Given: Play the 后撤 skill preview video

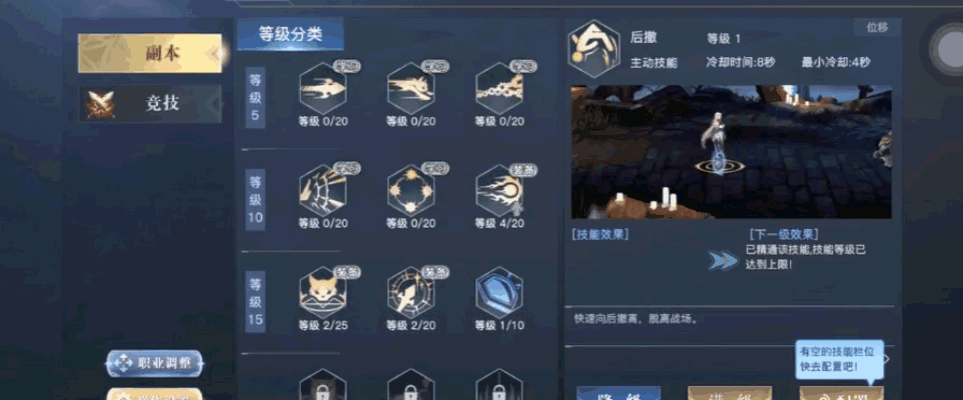Looking at the screenshot, I should 731,152.
